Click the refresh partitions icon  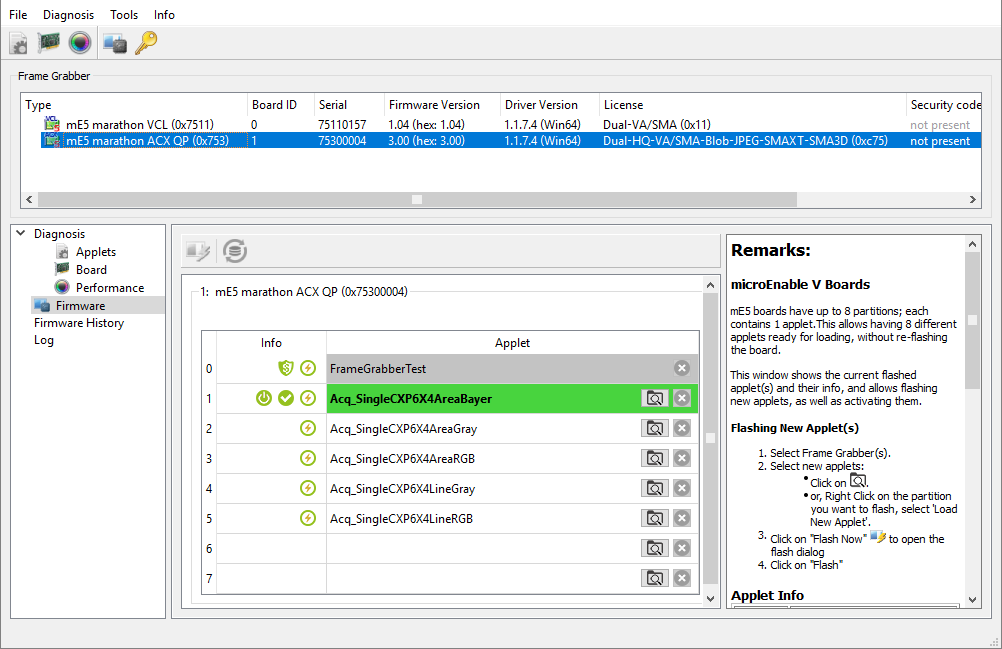[x=235, y=251]
